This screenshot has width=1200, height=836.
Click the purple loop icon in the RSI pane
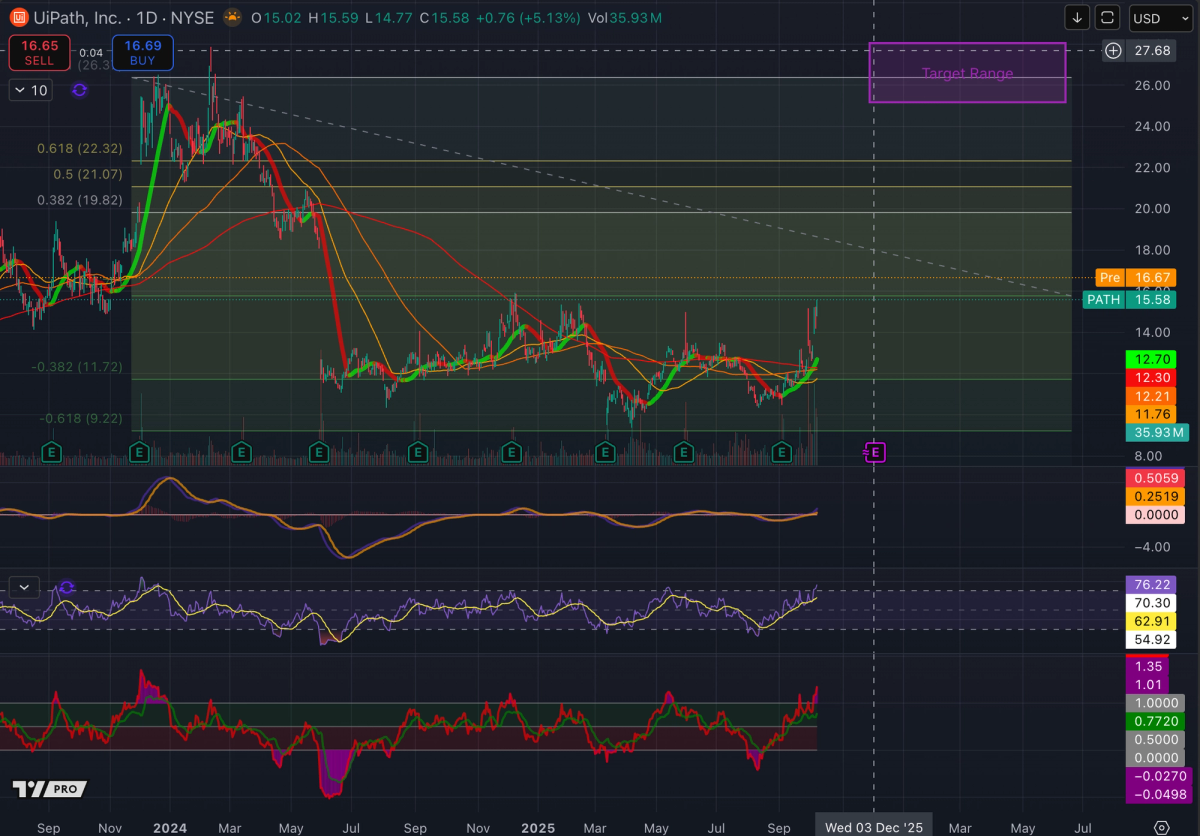[67, 587]
